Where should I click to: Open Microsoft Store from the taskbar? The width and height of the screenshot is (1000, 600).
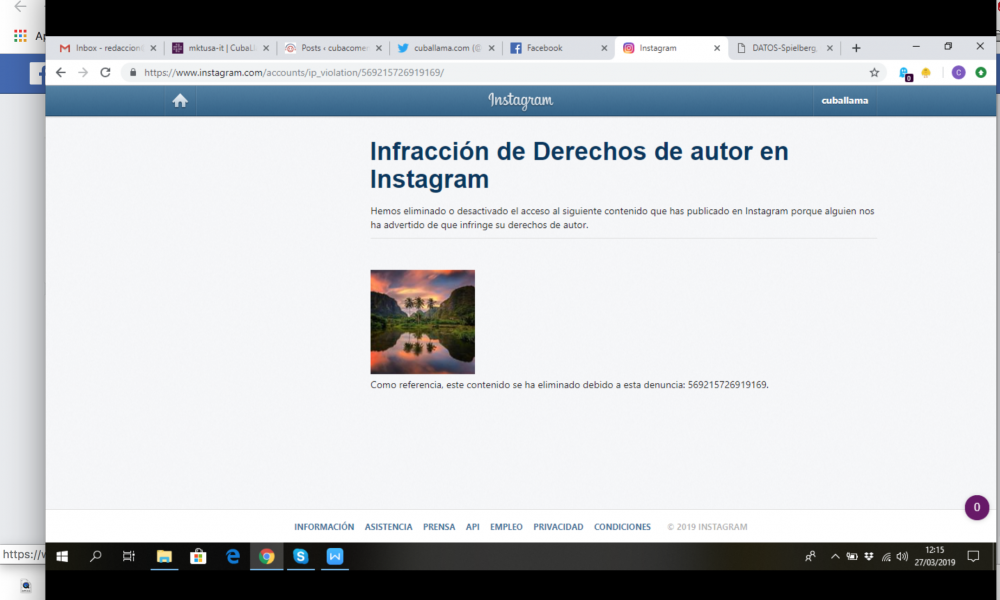[x=198, y=556]
